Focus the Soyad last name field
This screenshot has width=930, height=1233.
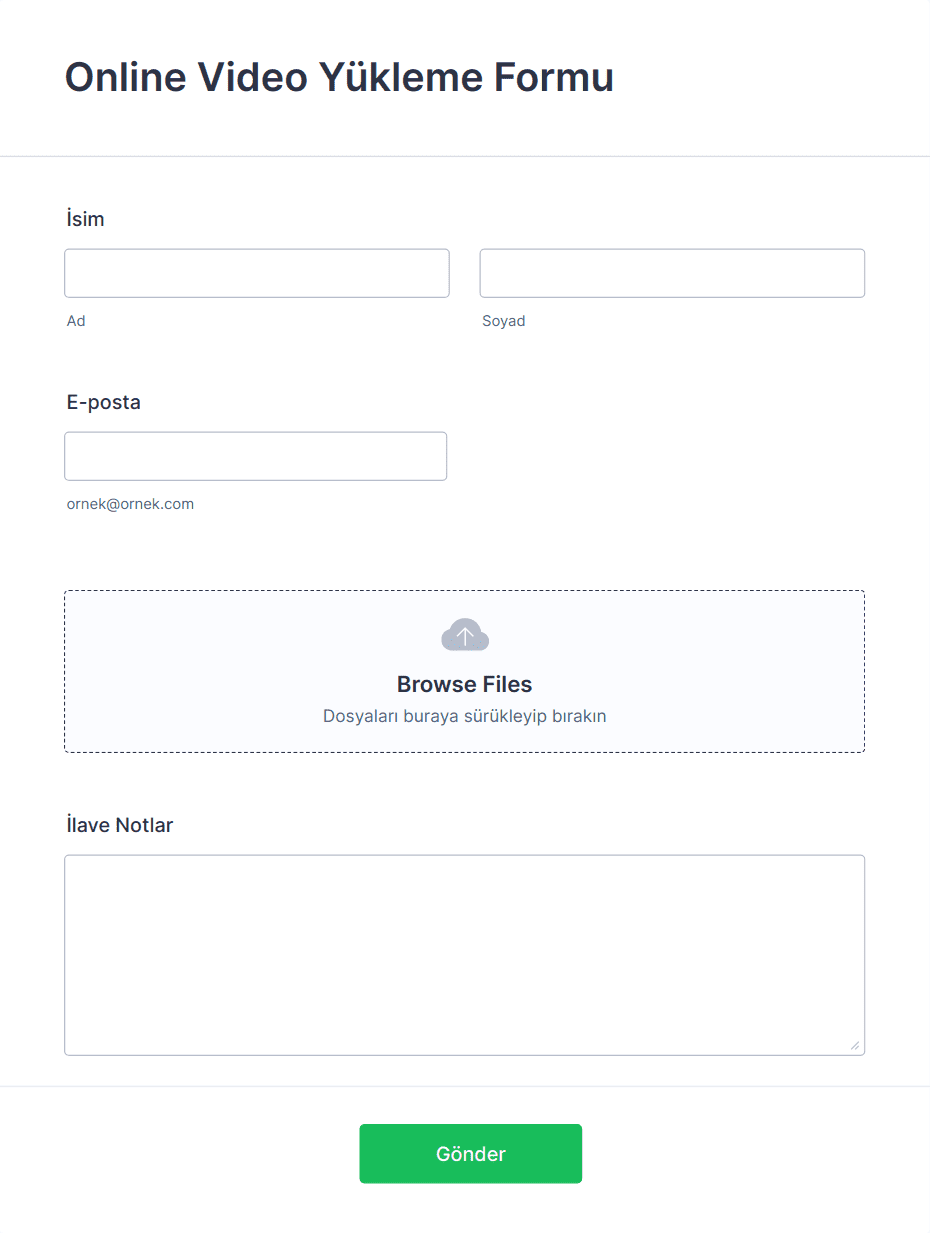coord(672,273)
